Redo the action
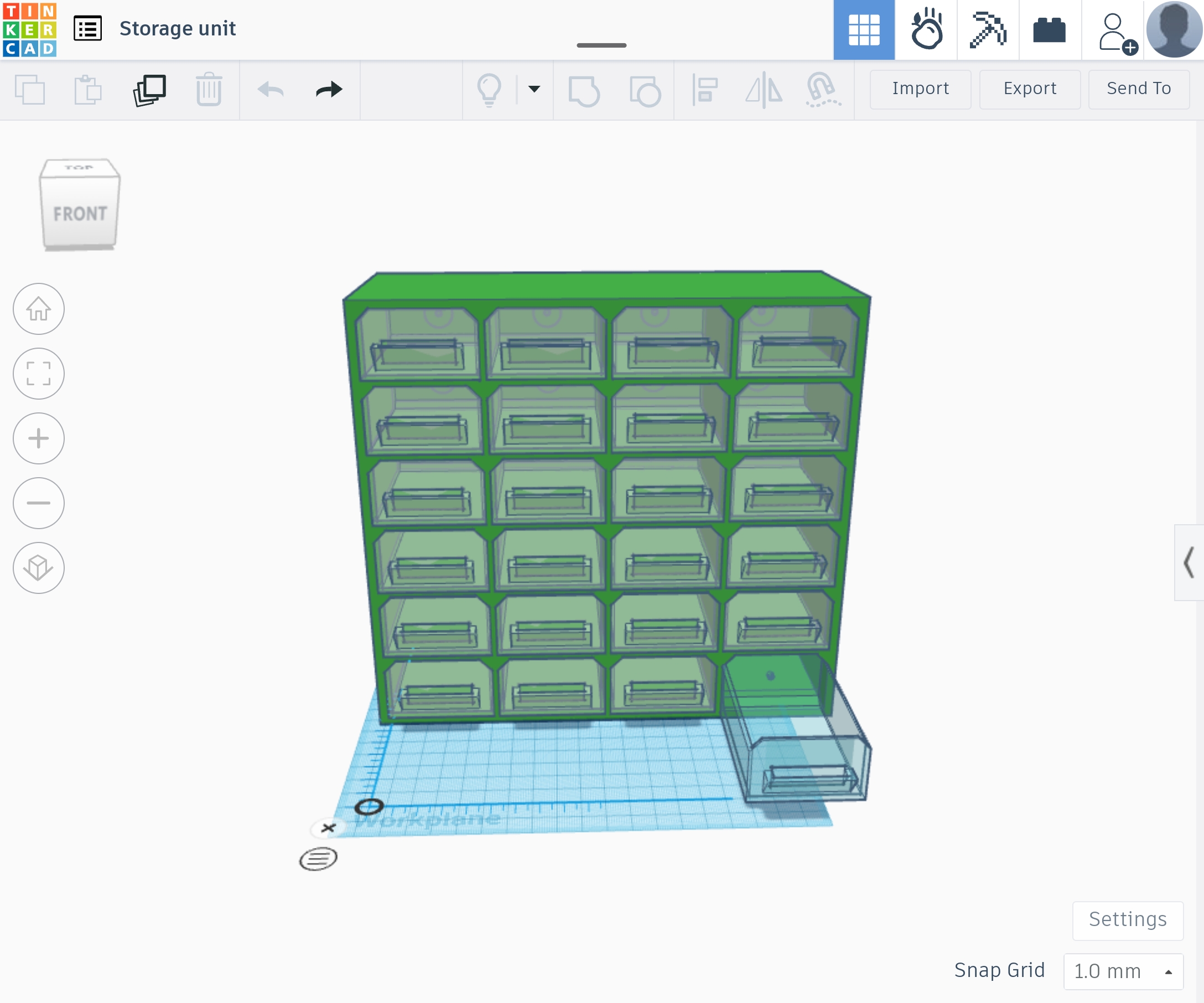Viewport: 1204px width, 1003px height. [x=329, y=90]
